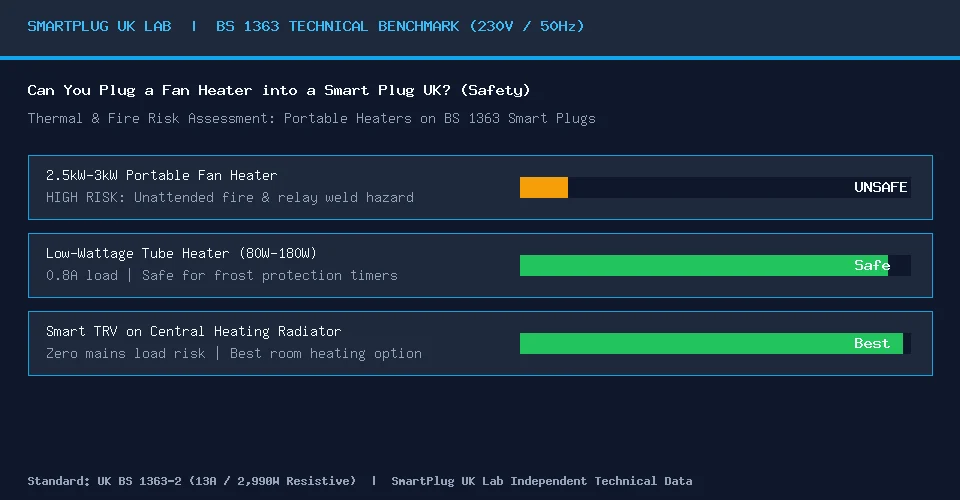Select the 'BS 1363 TECHNICAL BENCHMARK (230V / 50Hz)' header text

400,26
